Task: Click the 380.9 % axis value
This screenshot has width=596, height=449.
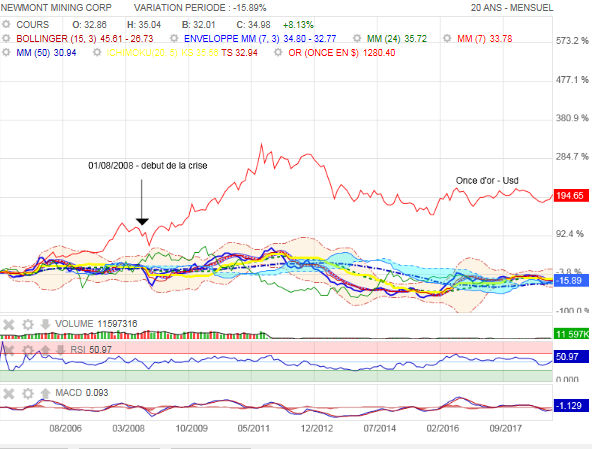Action: coord(572,118)
